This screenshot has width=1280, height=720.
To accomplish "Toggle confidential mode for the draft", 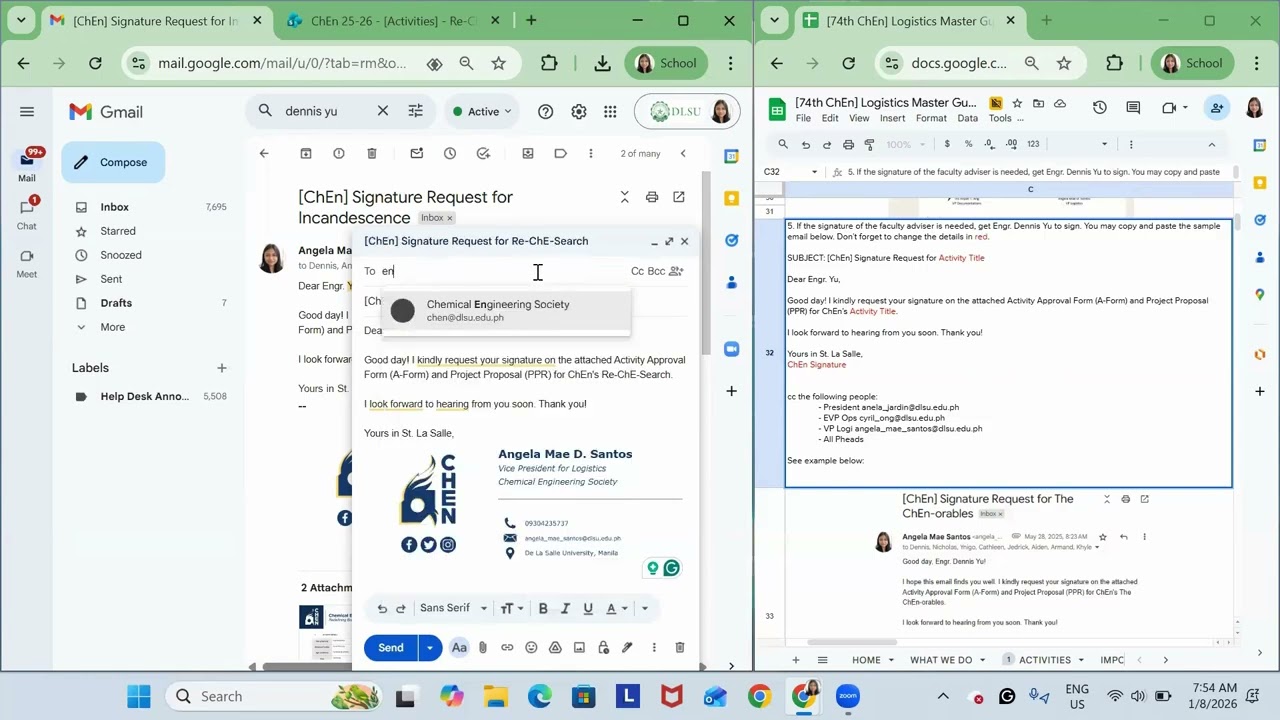I will coord(603,648).
